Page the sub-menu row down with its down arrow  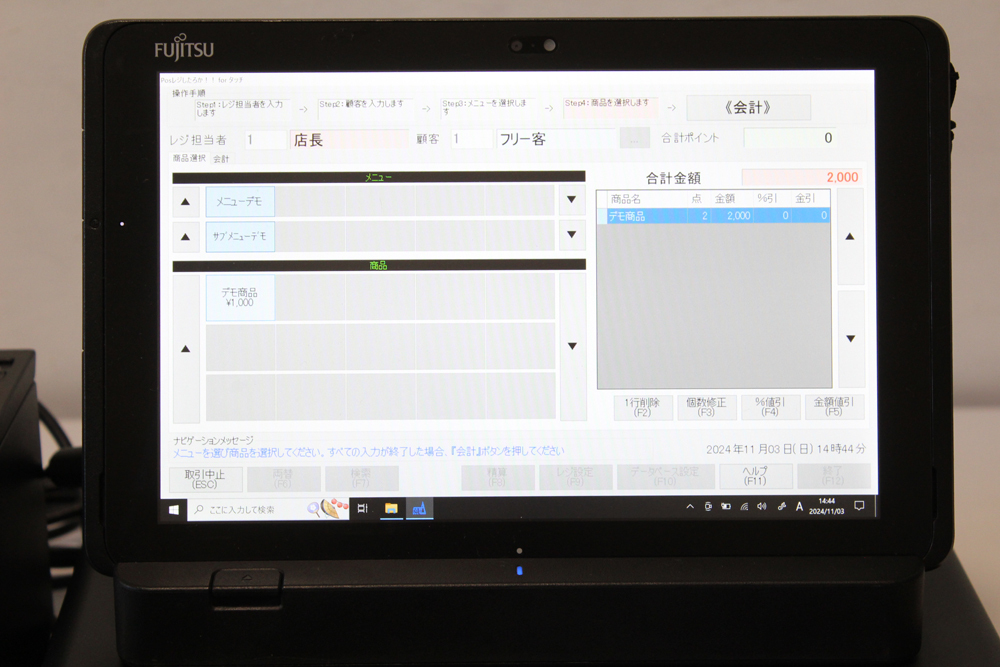[571, 235]
